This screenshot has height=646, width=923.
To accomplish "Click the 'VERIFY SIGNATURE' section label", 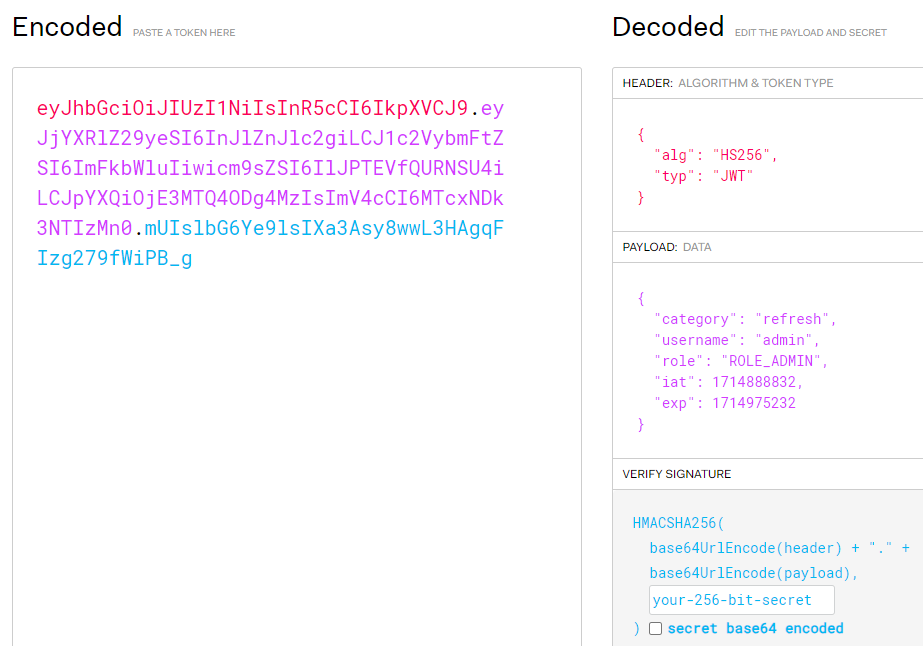I will point(676,474).
